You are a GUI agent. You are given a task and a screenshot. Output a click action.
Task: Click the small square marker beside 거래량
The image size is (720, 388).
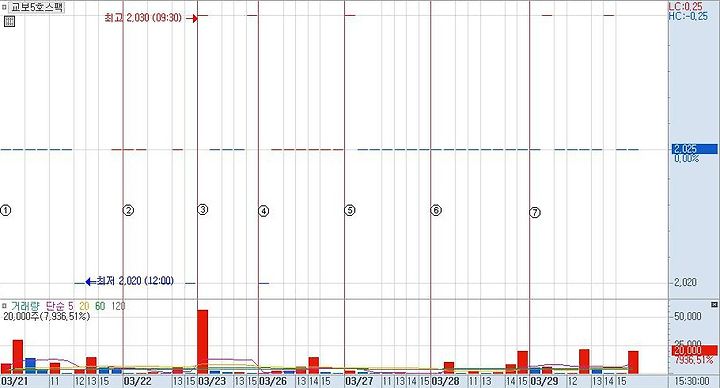point(4,305)
